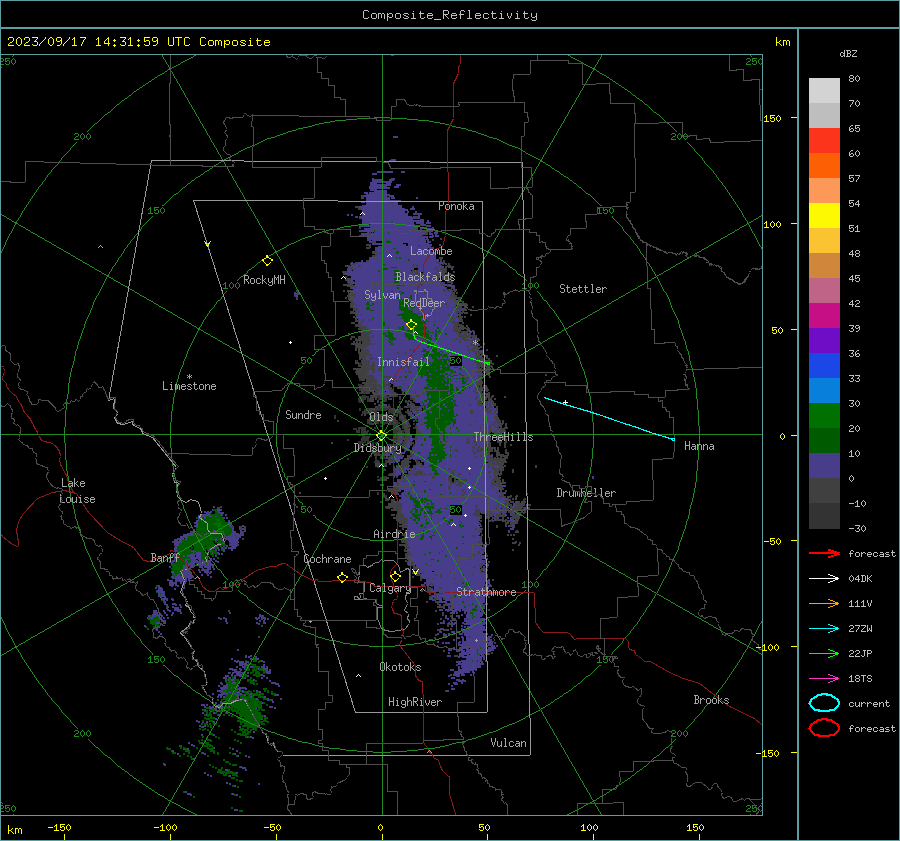Click the Brooks town label
900x841 pixels.
click(711, 700)
